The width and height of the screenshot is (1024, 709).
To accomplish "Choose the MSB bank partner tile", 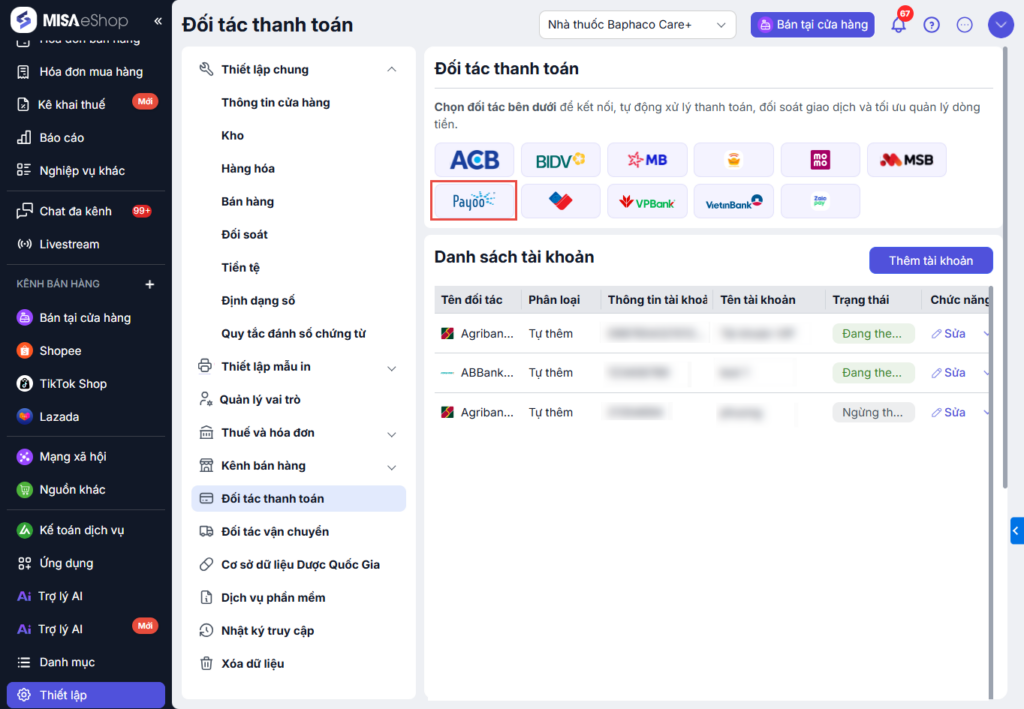I will (906, 160).
